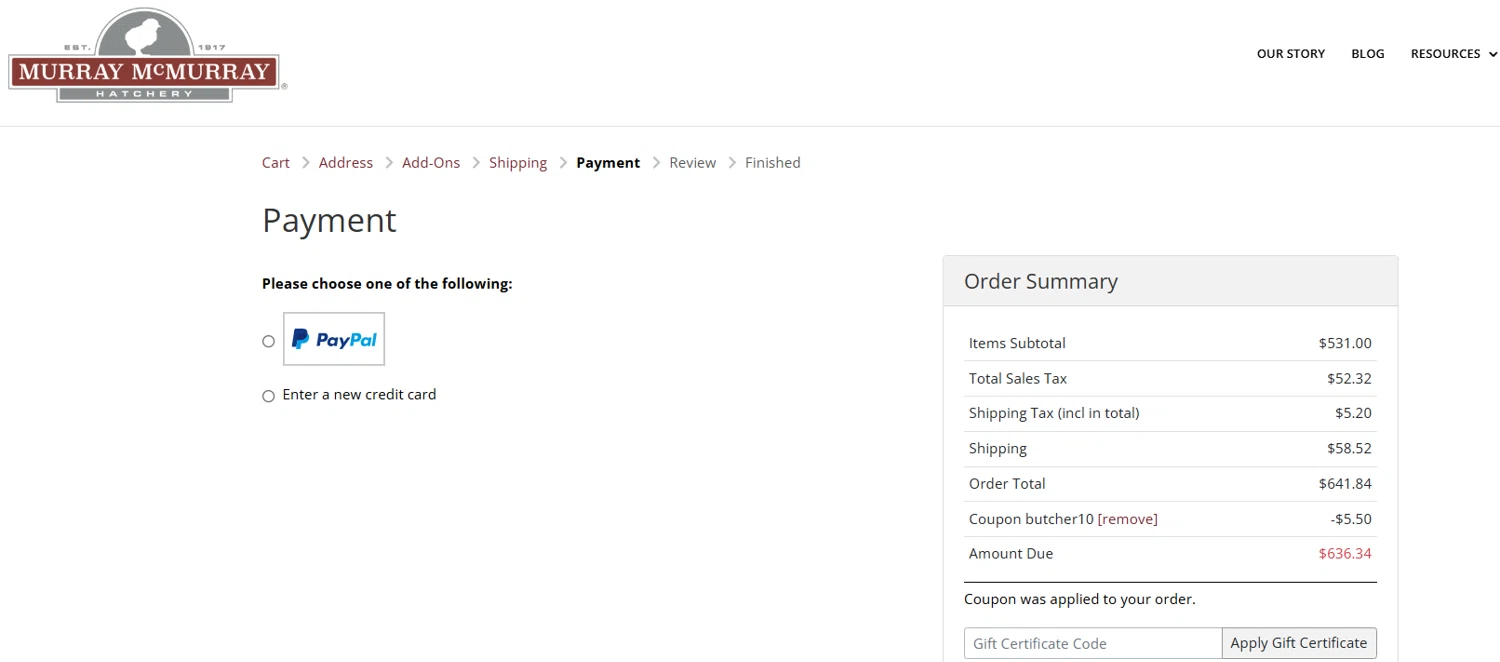
Task: Click the Review breadcrumb step
Action: pos(693,162)
